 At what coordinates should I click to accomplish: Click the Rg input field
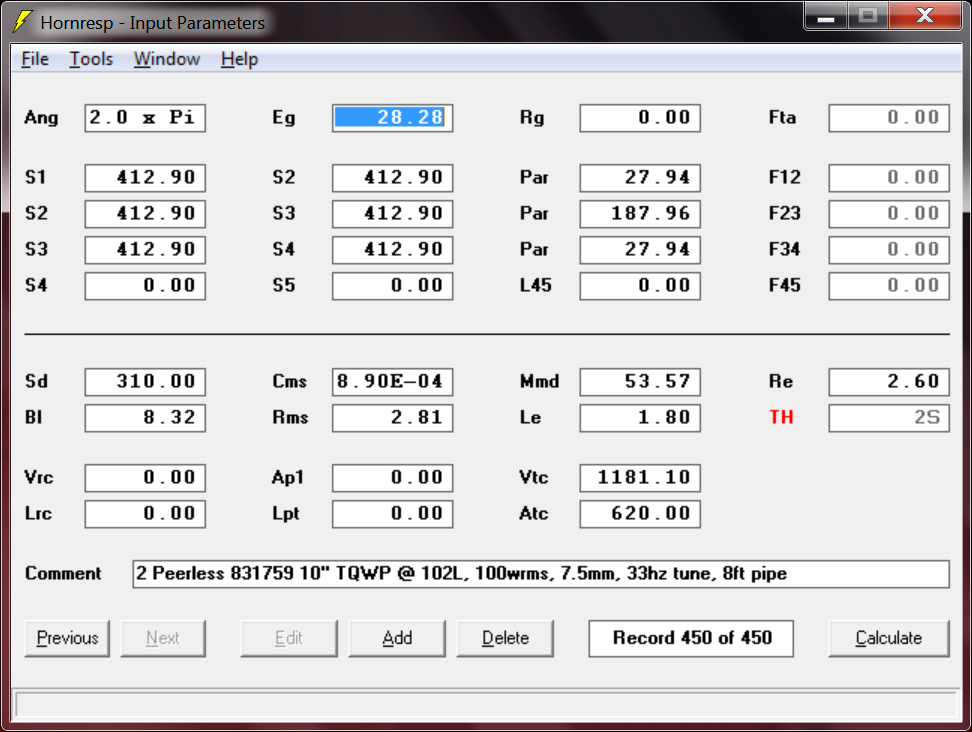coord(640,118)
